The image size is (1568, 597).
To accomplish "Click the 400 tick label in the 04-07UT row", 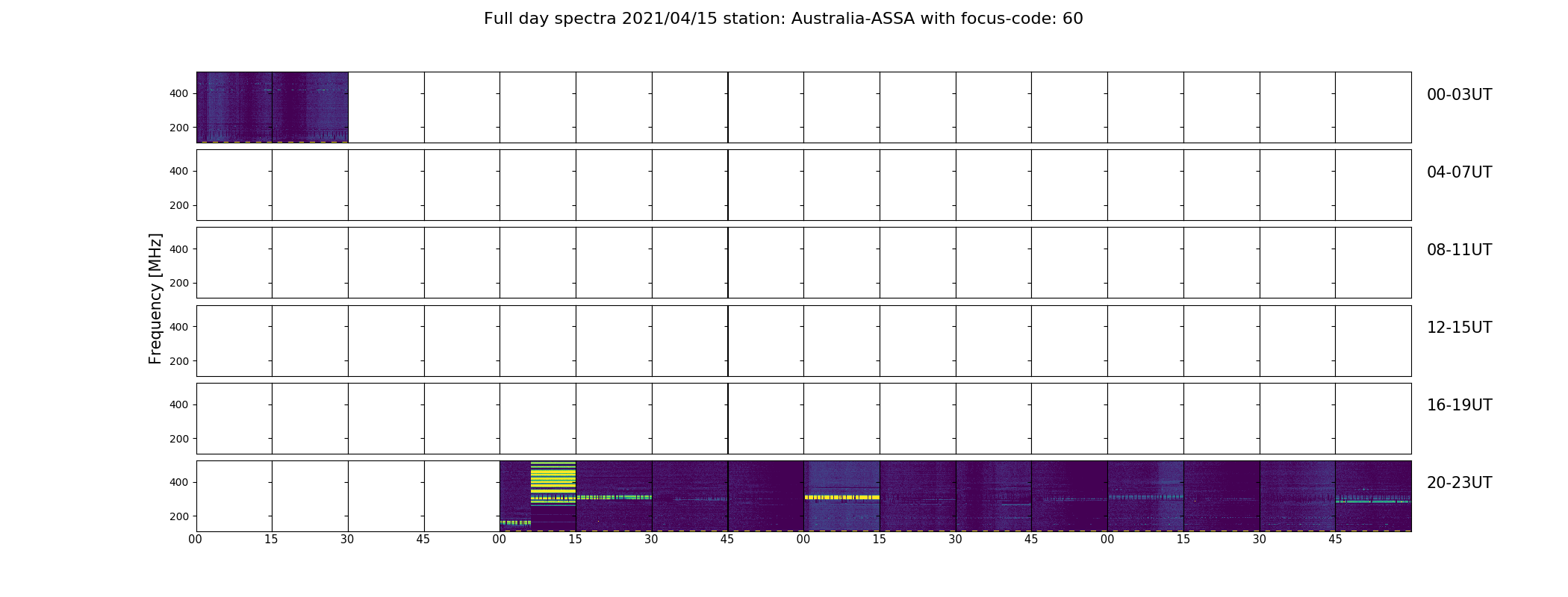I will pyautogui.click(x=179, y=171).
